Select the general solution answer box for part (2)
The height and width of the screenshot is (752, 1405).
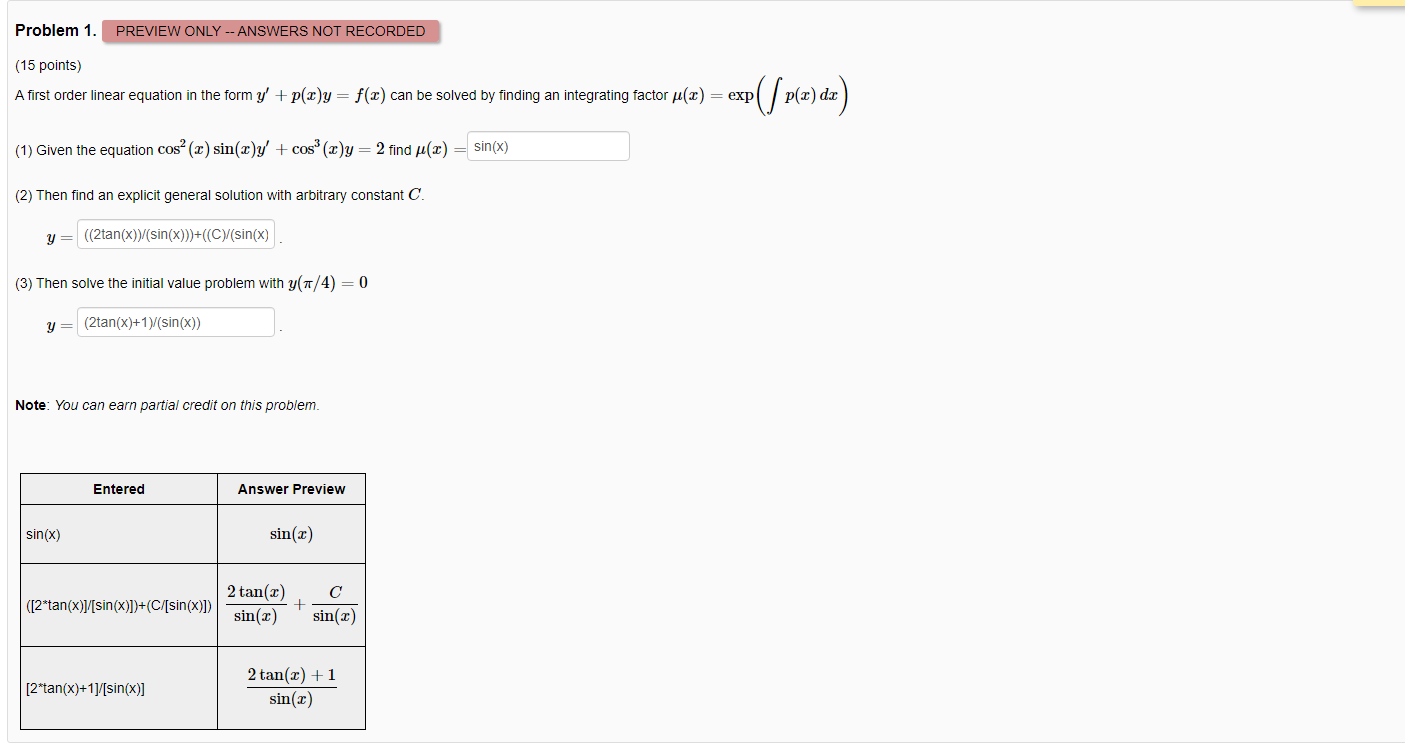[x=176, y=234]
